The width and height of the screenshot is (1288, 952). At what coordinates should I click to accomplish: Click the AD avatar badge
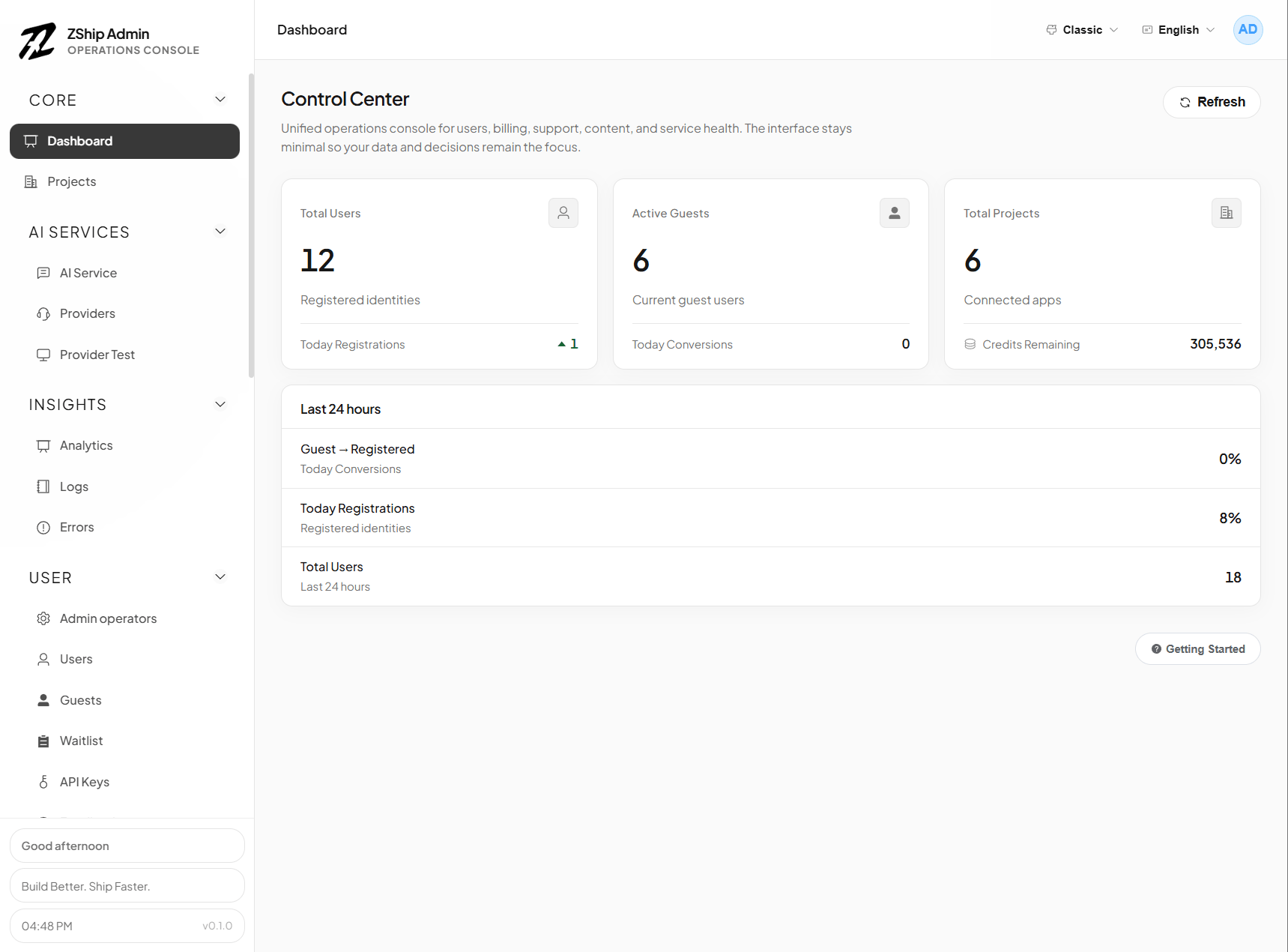pyautogui.click(x=1248, y=29)
